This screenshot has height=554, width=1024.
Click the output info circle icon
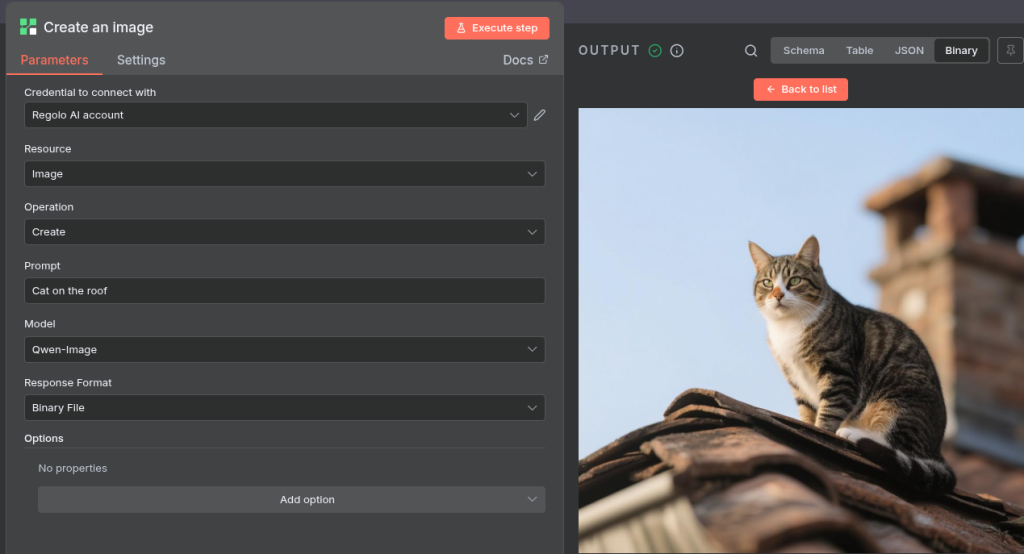(x=677, y=51)
